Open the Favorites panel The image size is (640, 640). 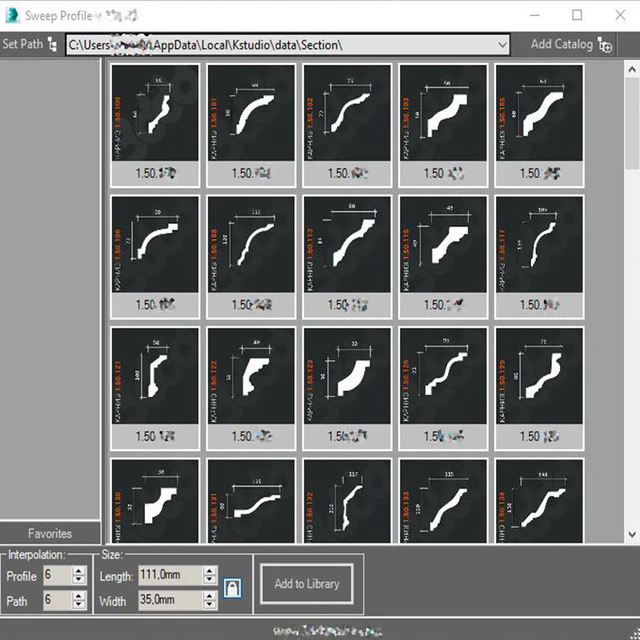click(x=50, y=533)
